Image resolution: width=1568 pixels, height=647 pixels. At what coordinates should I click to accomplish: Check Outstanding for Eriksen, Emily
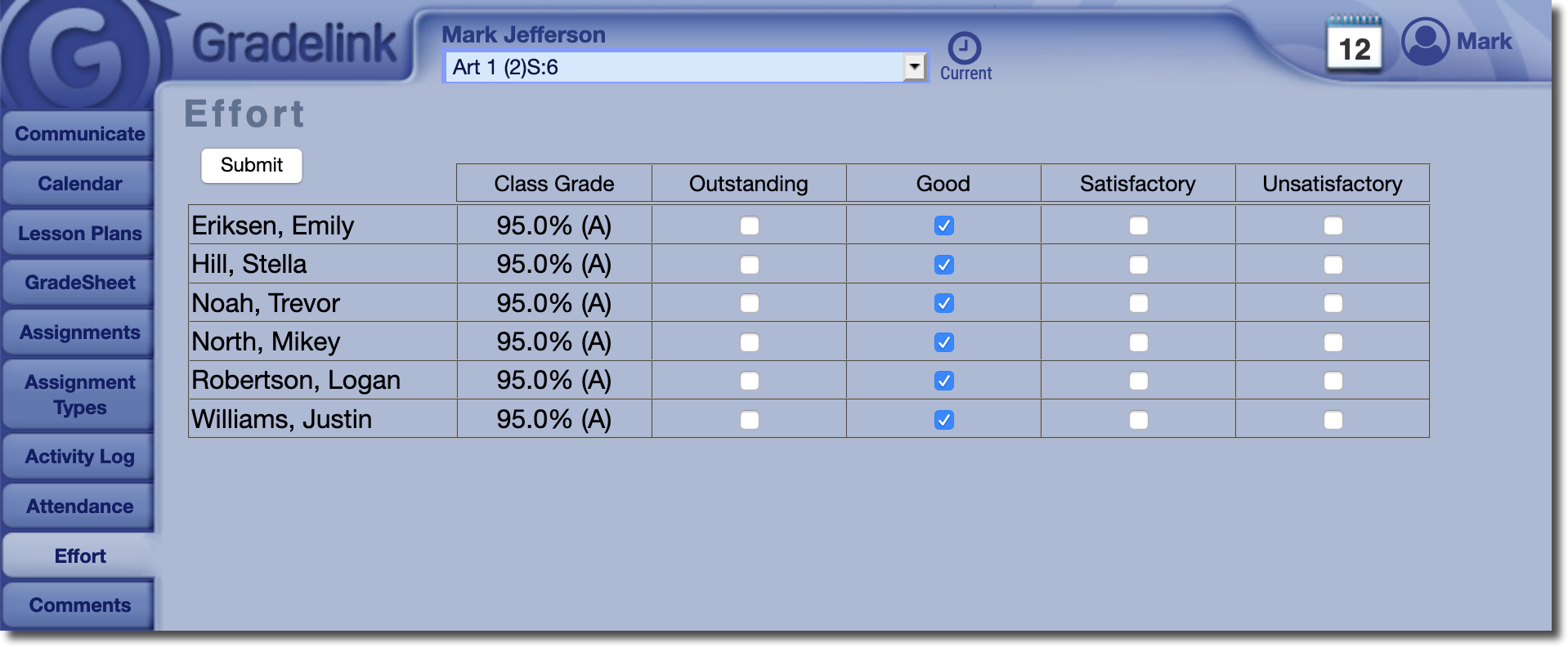coord(749,225)
